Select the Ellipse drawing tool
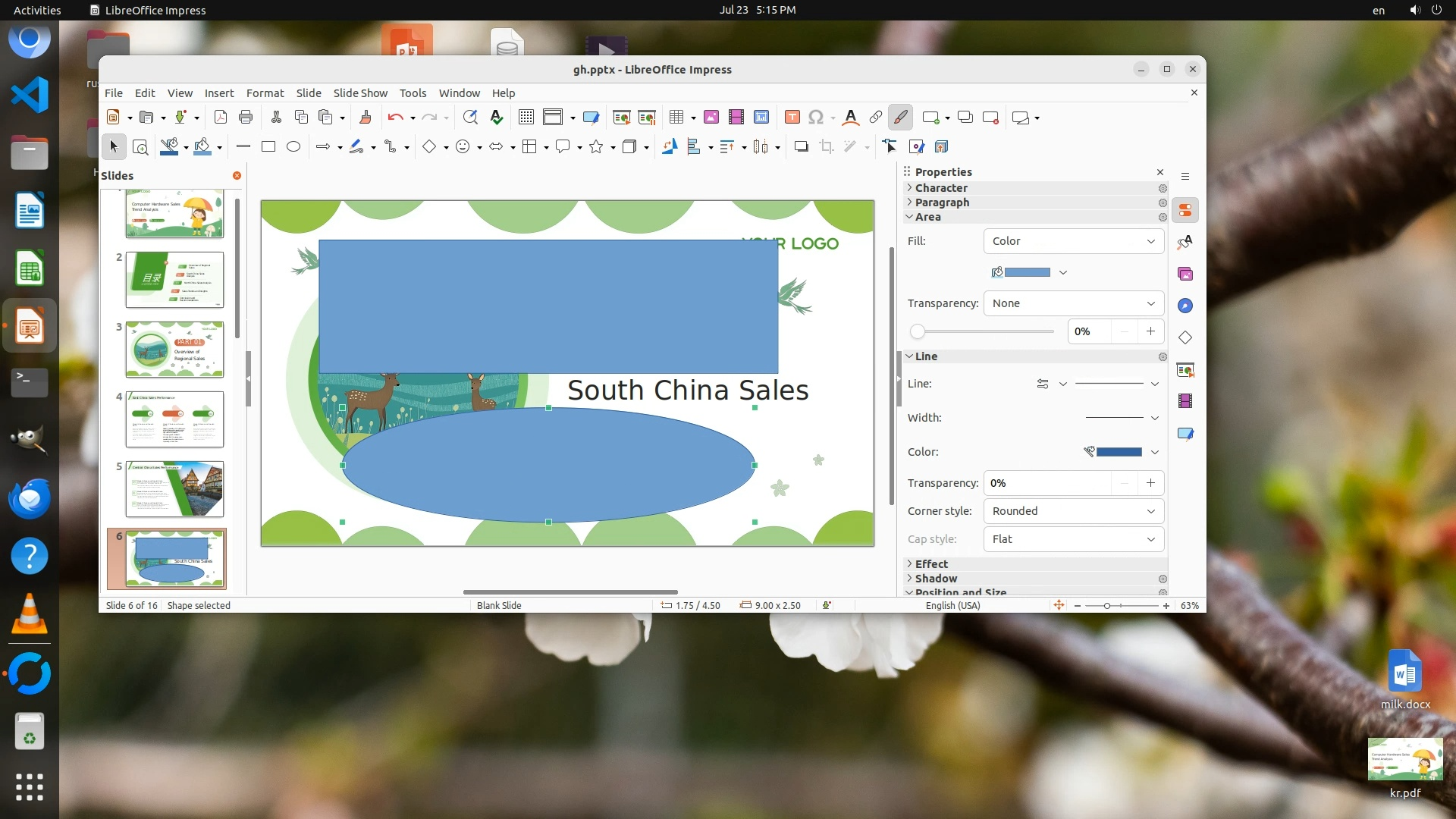 [x=293, y=147]
